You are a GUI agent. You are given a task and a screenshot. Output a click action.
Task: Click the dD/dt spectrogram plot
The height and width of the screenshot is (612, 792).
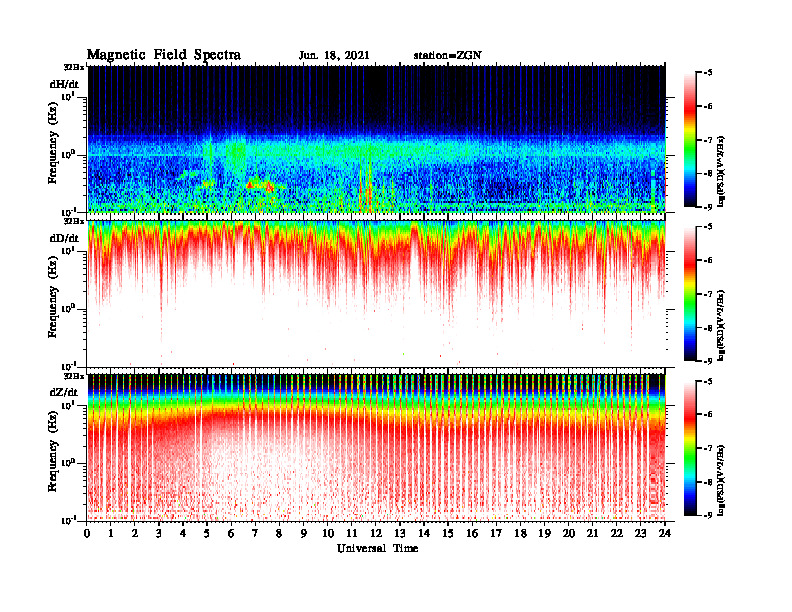pyautogui.click(x=376, y=294)
